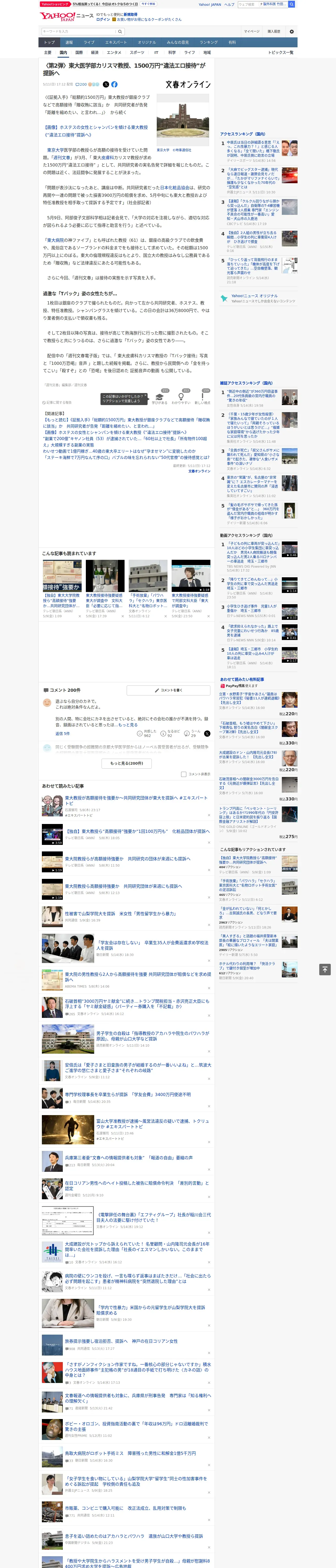Open the みんなの意見 tab
Viewport: 336px width, 1568px height.
(177, 43)
